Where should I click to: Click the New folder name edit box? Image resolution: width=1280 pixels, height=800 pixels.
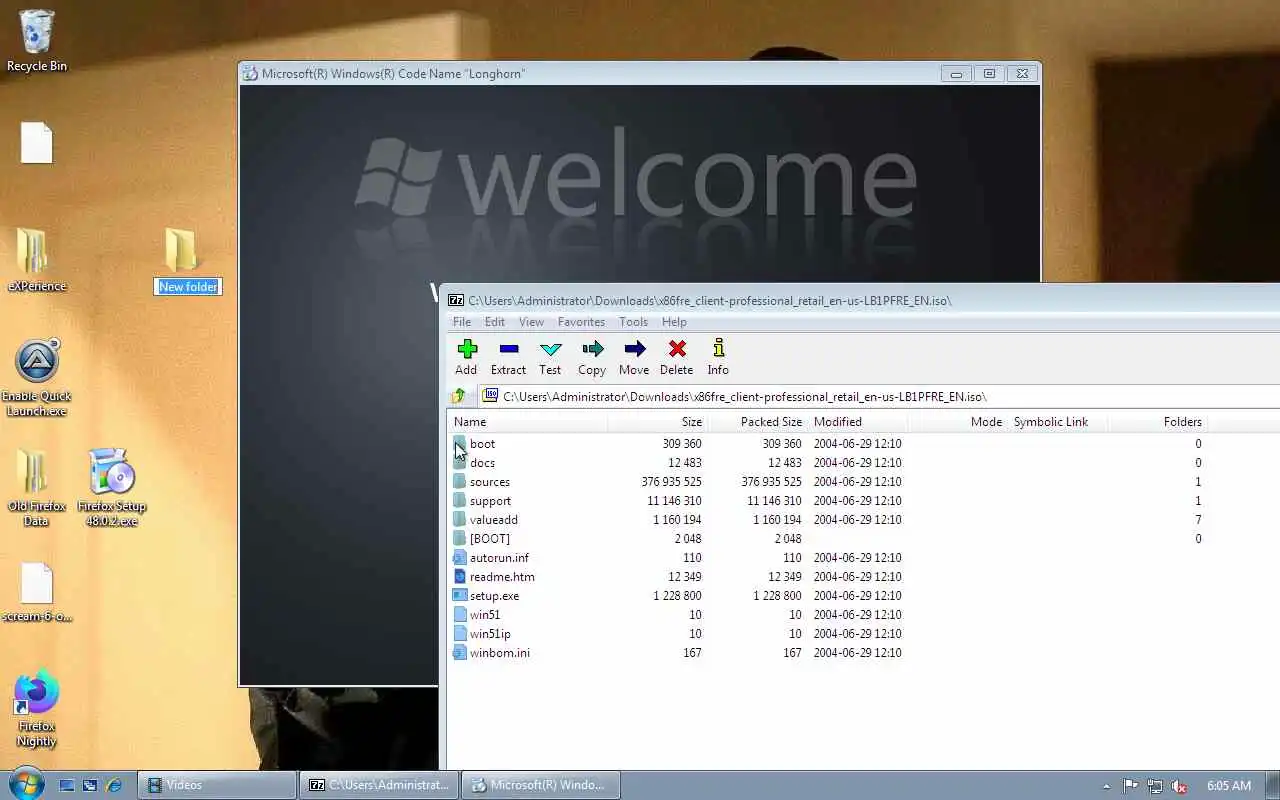pos(188,287)
